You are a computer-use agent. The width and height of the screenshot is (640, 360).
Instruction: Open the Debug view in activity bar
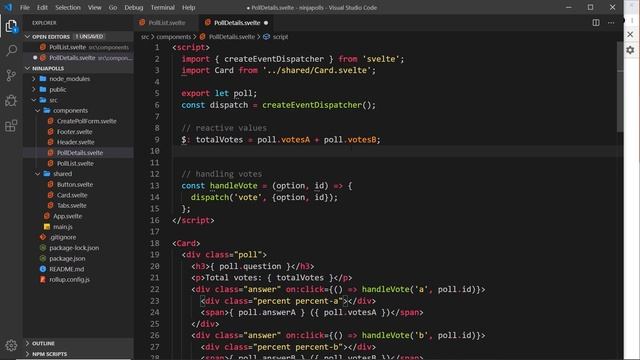(x=11, y=100)
